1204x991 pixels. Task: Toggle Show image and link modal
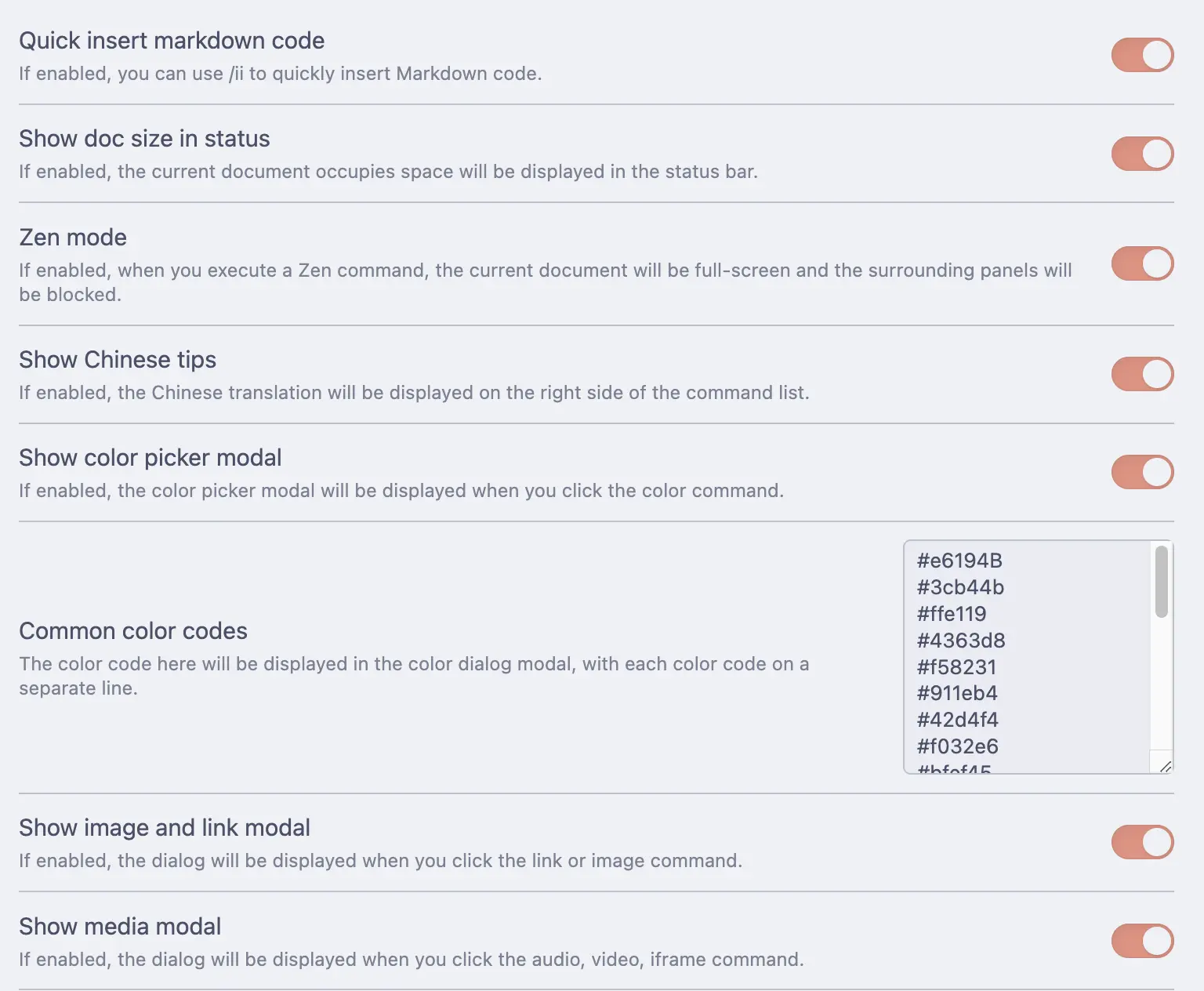(1142, 842)
